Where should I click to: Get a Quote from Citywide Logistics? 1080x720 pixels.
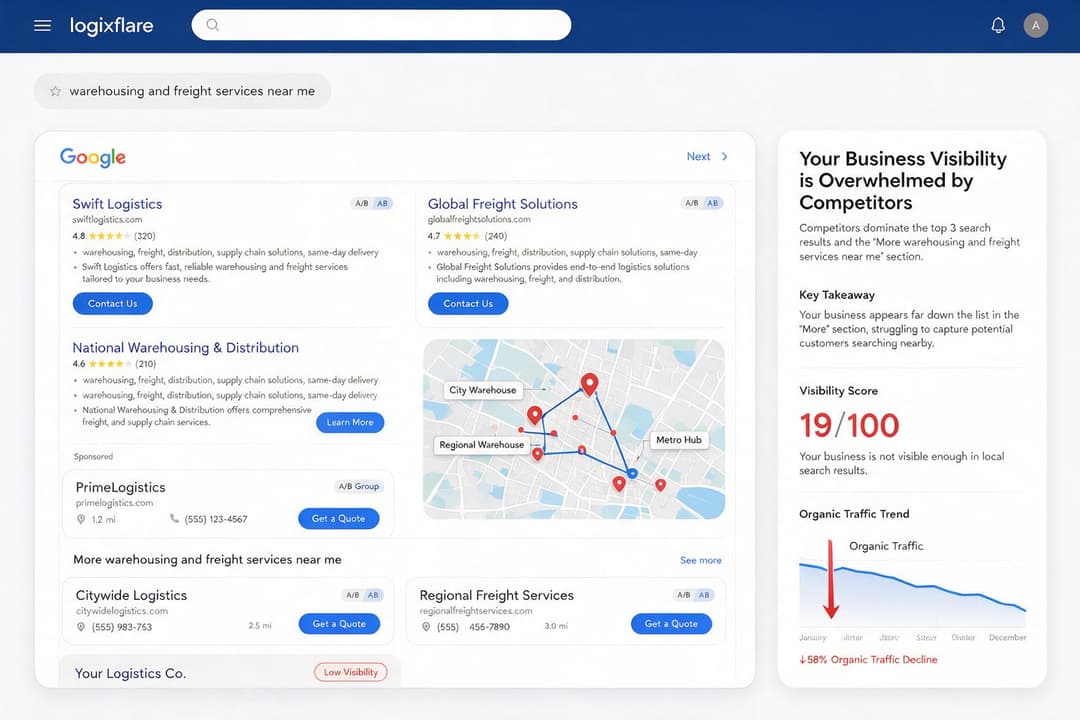(x=339, y=624)
